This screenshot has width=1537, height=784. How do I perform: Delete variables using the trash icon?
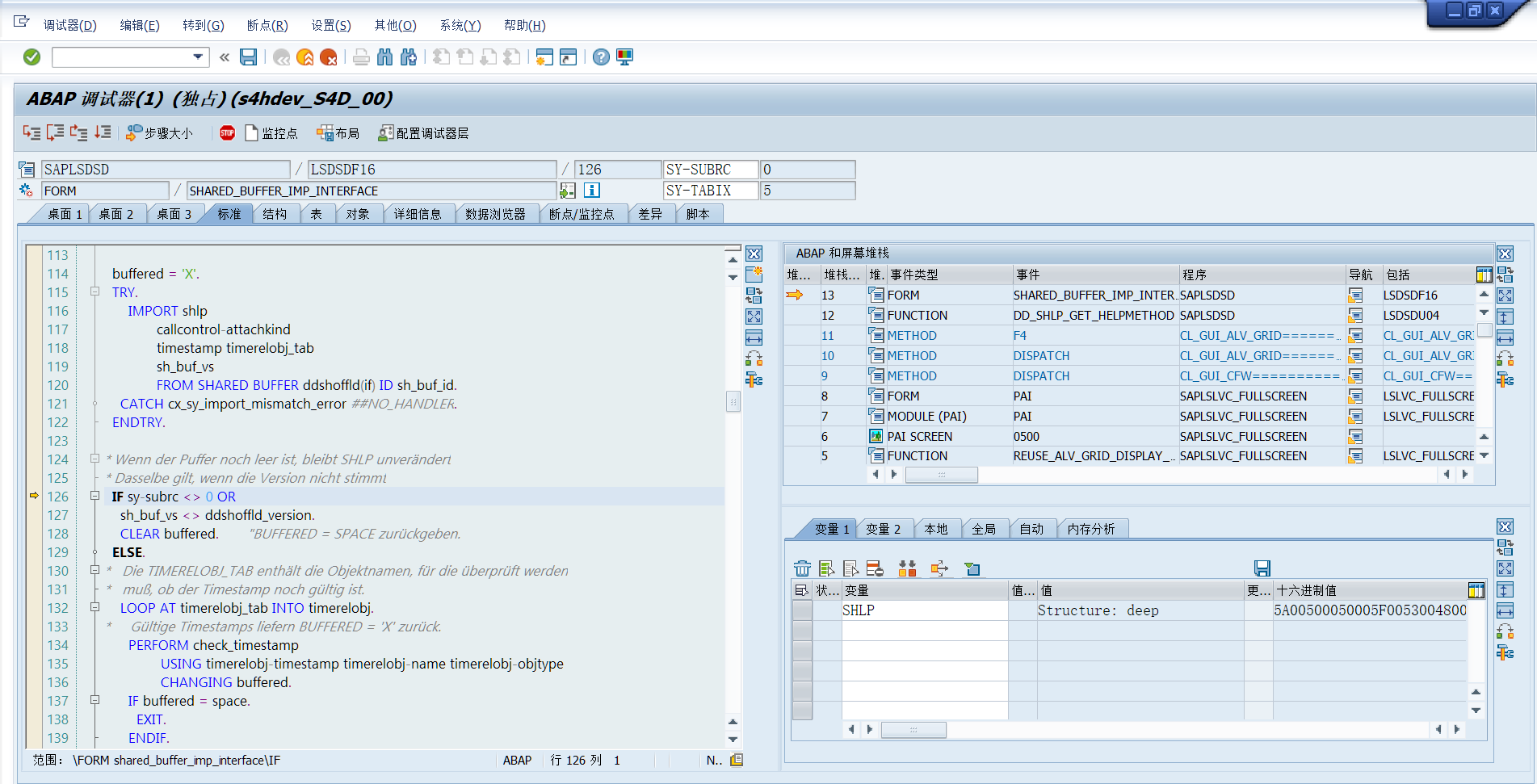(802, 568)
